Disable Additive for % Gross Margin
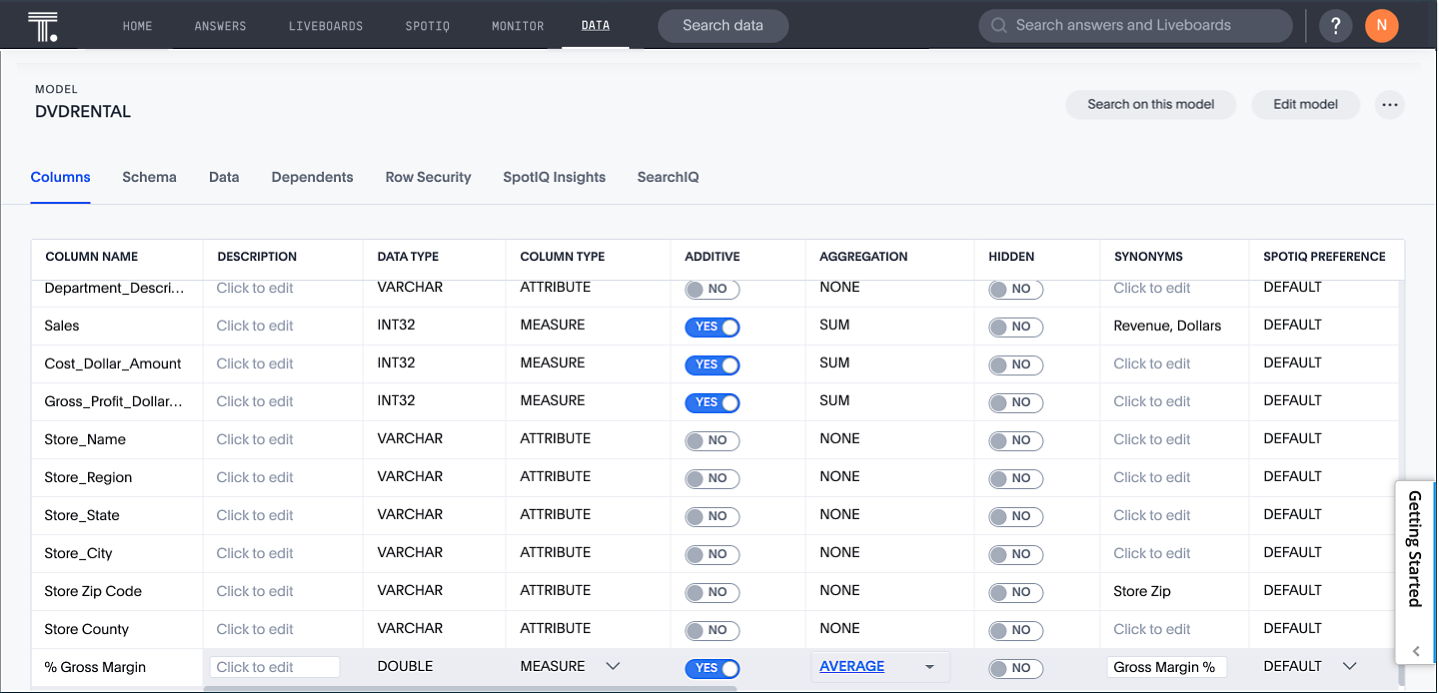Image resolution: width=1439 pixels, height=693 pixels. tap(712, 669)
